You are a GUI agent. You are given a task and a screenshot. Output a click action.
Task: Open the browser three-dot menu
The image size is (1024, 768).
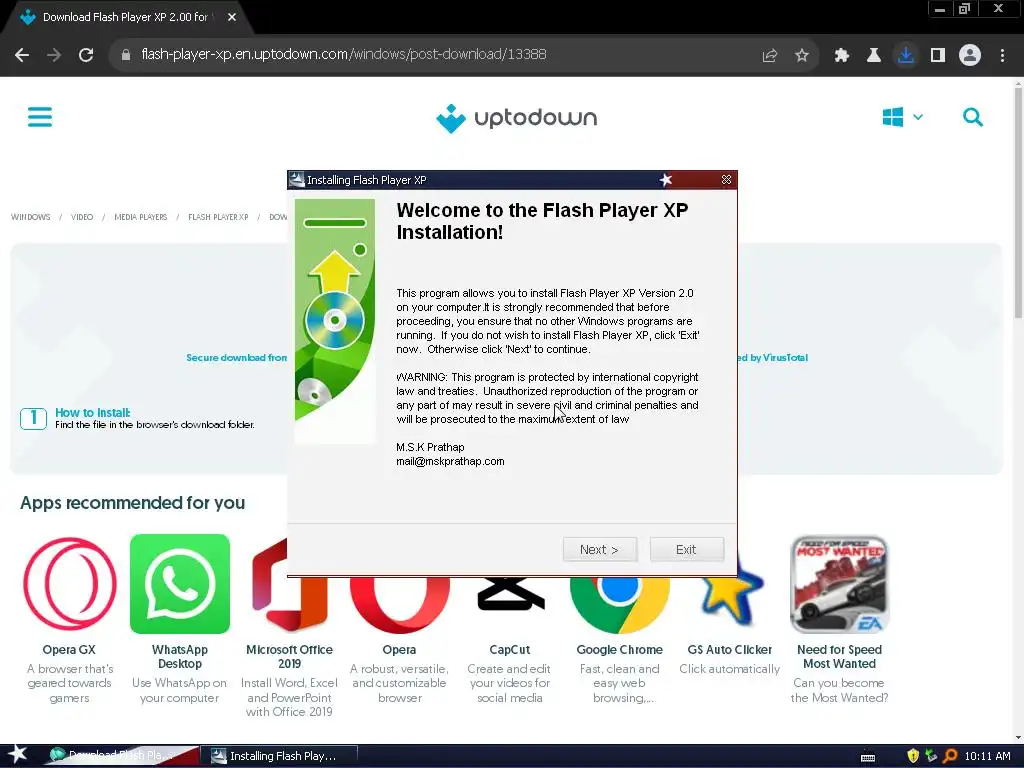[x=1002, y=56]
